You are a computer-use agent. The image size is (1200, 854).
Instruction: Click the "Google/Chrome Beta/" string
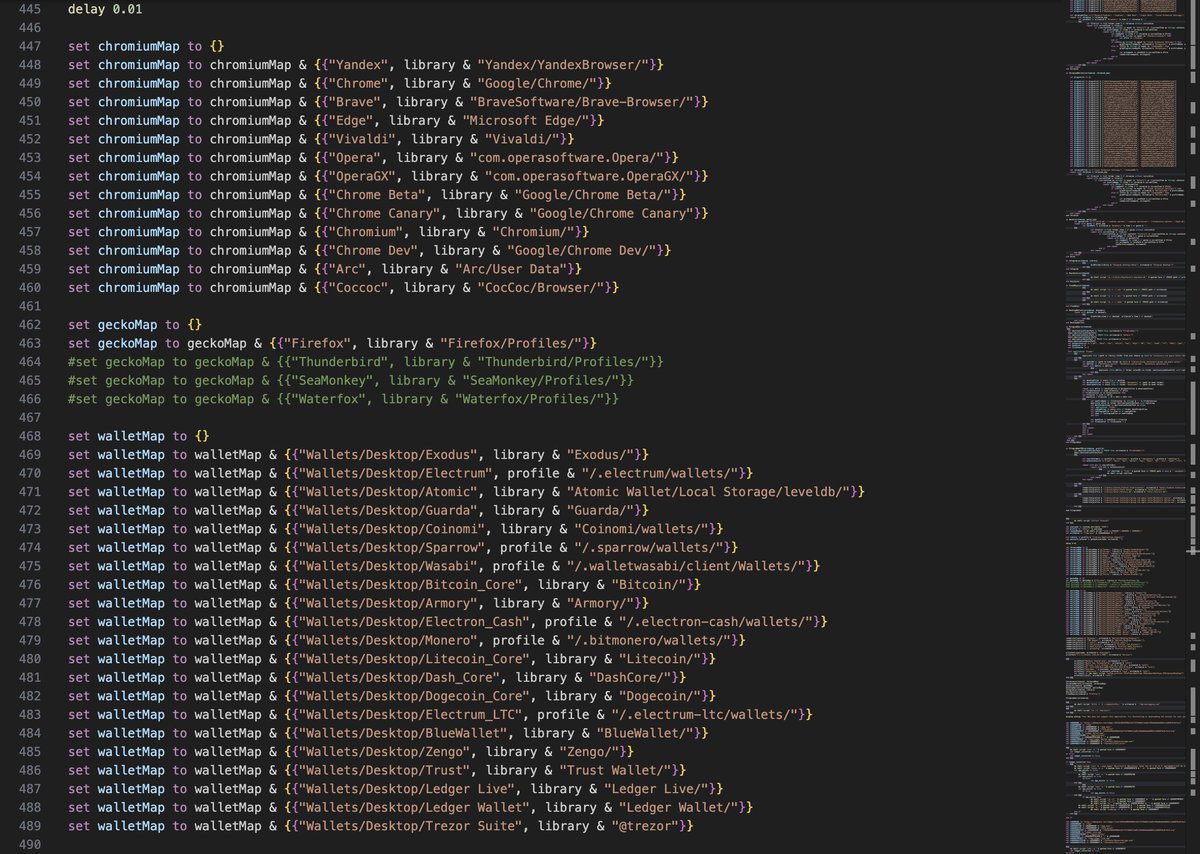pos(597,195)
